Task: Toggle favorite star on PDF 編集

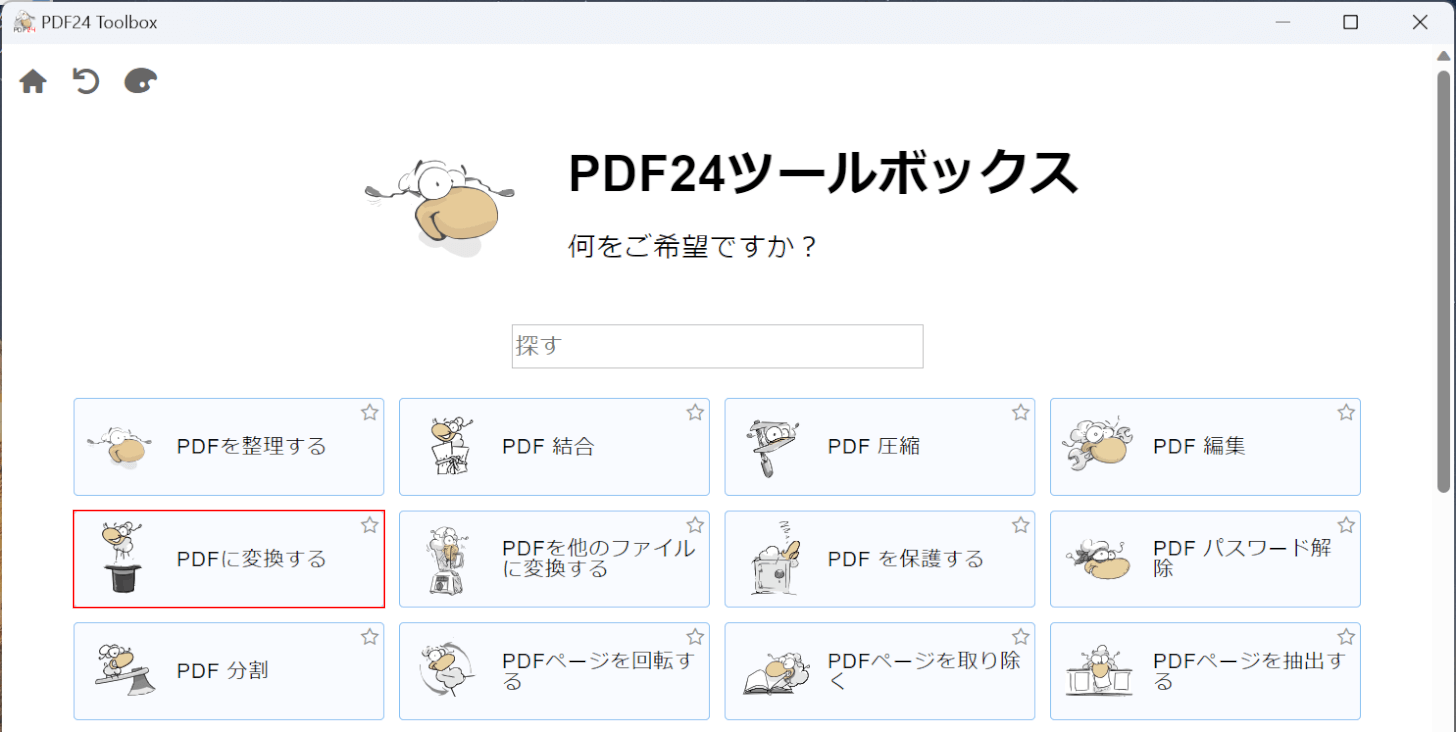Action: [1346, 412]
